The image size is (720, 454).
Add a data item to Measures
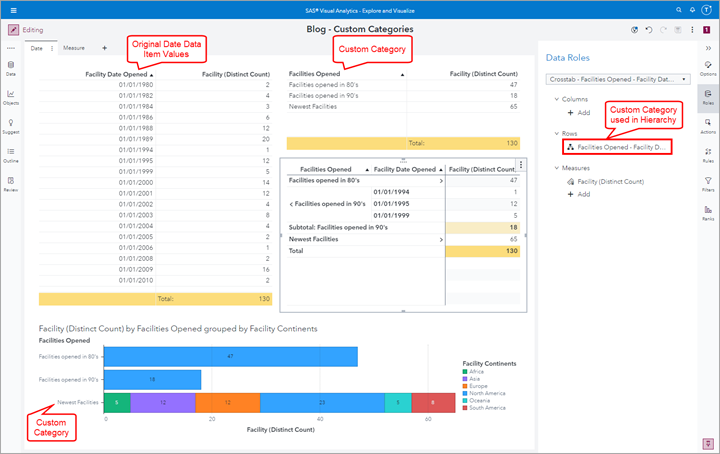pos(579,194)
